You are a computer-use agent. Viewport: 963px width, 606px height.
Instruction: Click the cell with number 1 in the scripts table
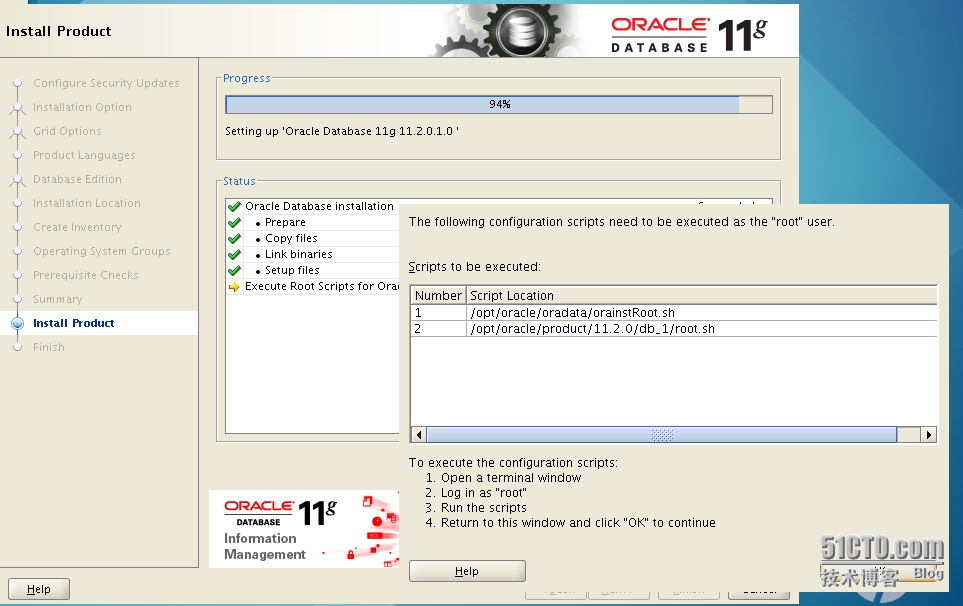point(439,313)
